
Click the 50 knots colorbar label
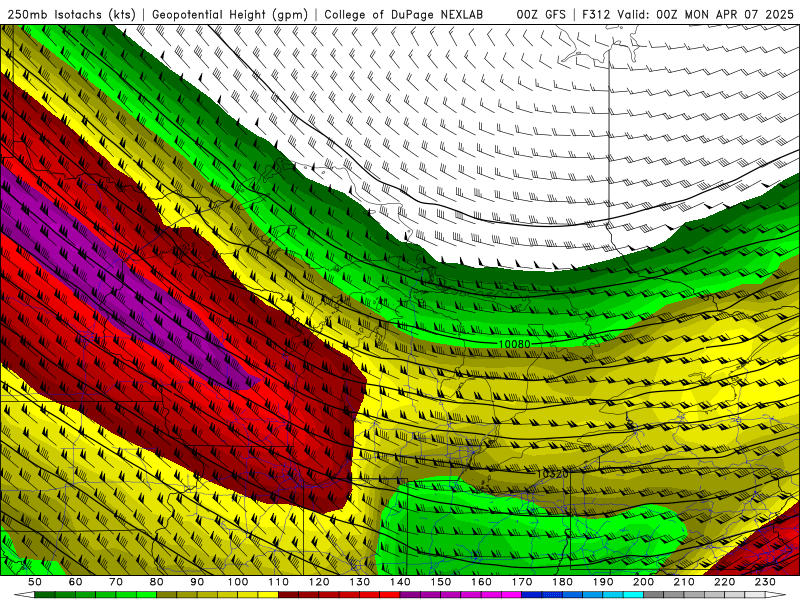(x=35, y=581)
